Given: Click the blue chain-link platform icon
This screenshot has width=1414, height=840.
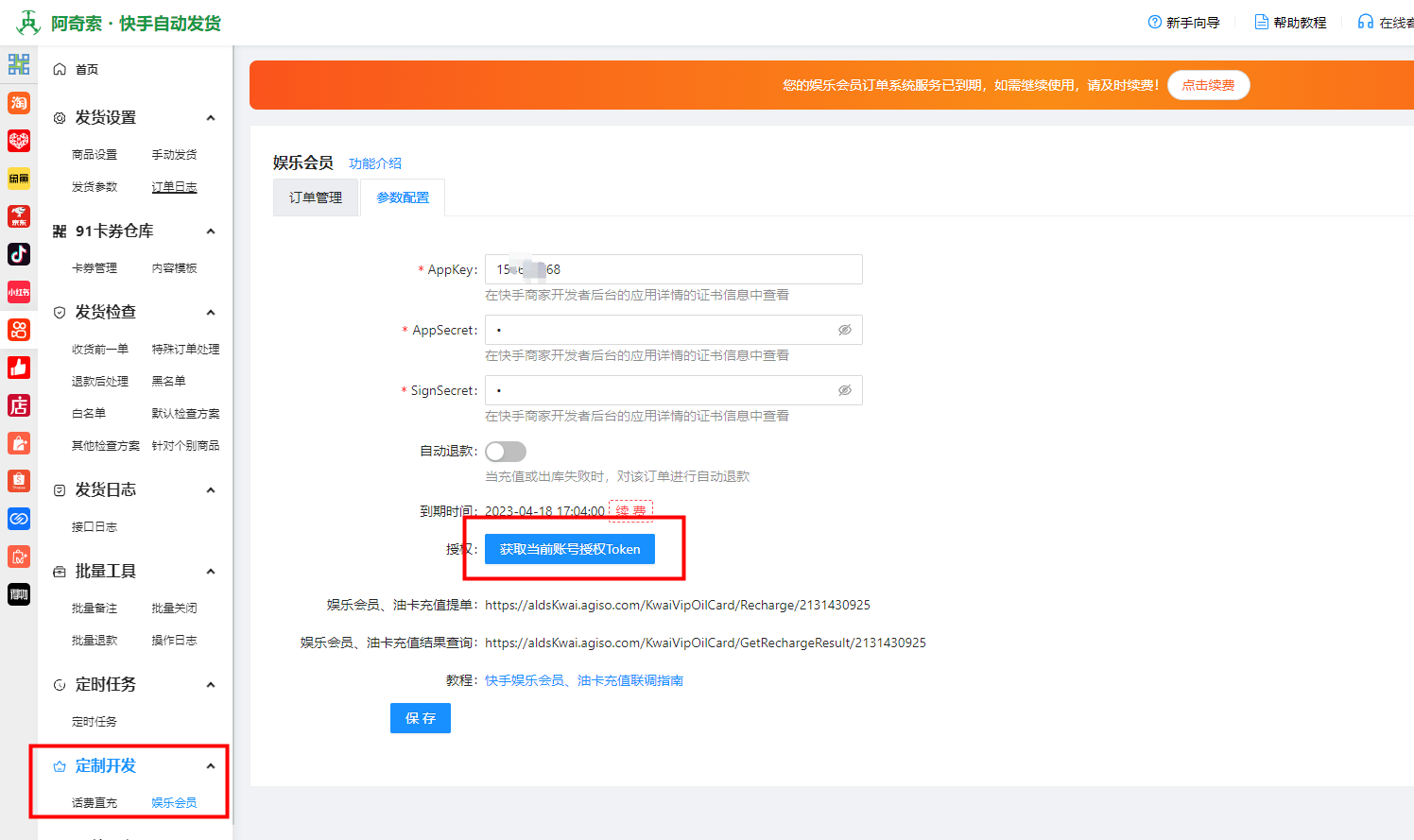Looking at the screenshot, I should (19, 518).
